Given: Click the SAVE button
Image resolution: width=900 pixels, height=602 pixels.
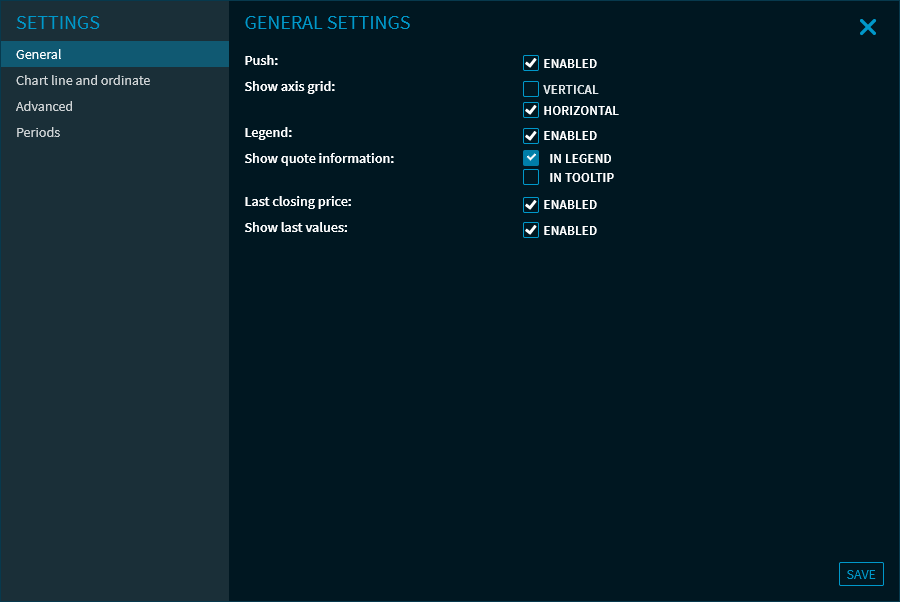Looking at the screenshot, I should pos(860,574).
